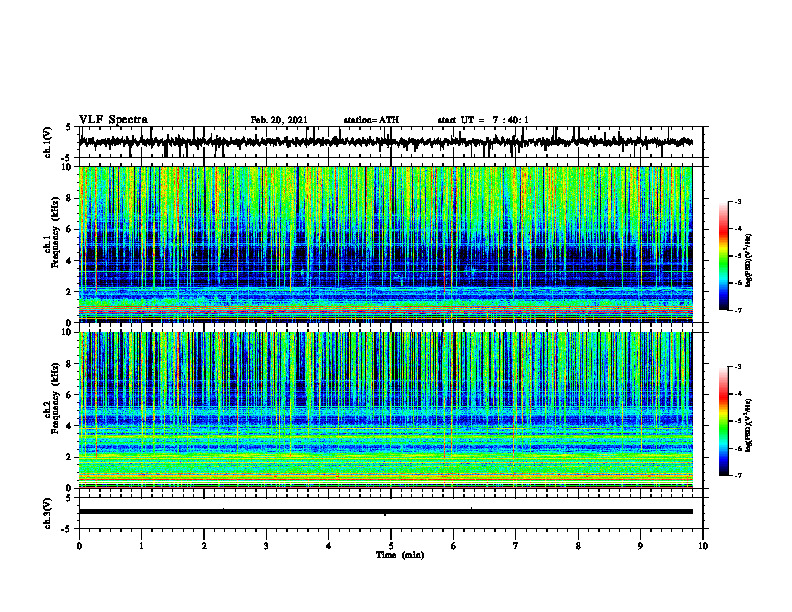Click the "VLF Spectra" plot title
Screen dimensions: 792x612
coord(113,120)
